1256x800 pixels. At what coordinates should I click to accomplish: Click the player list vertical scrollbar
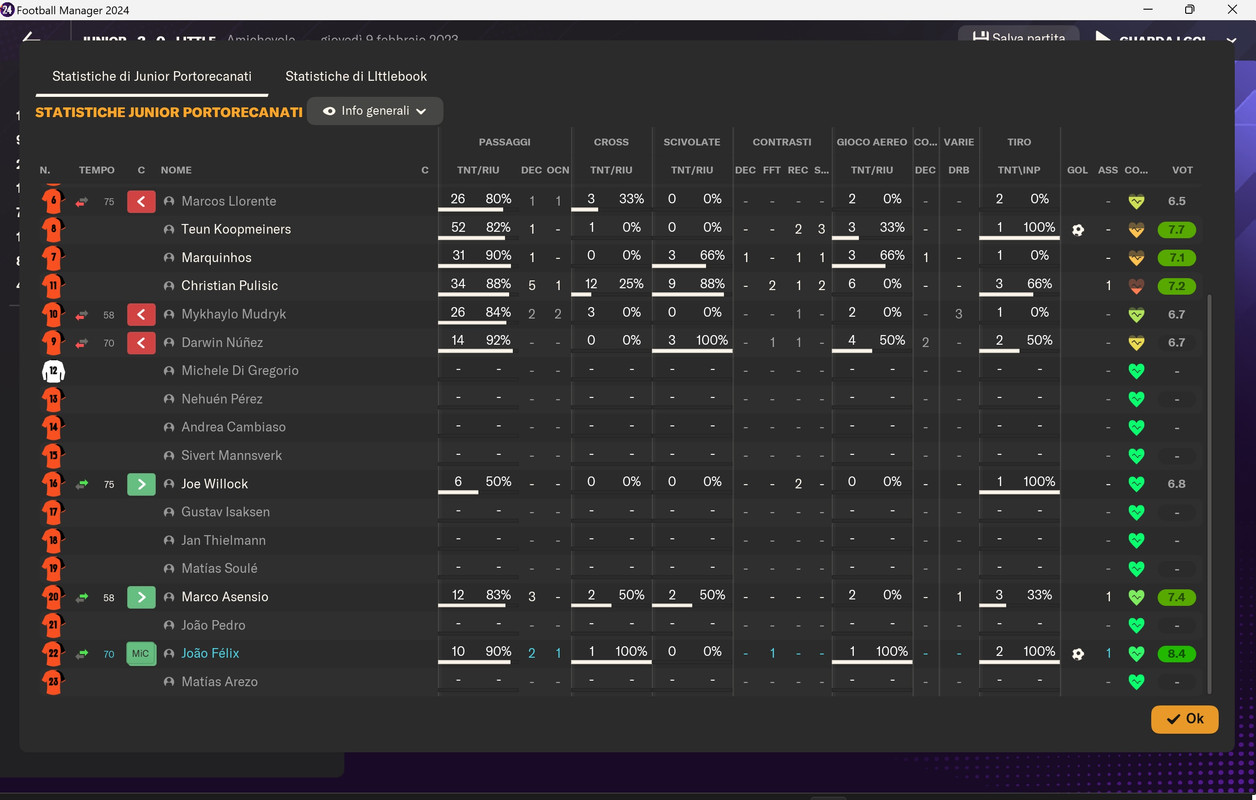pyautogui.click(x=1209, y=493)
